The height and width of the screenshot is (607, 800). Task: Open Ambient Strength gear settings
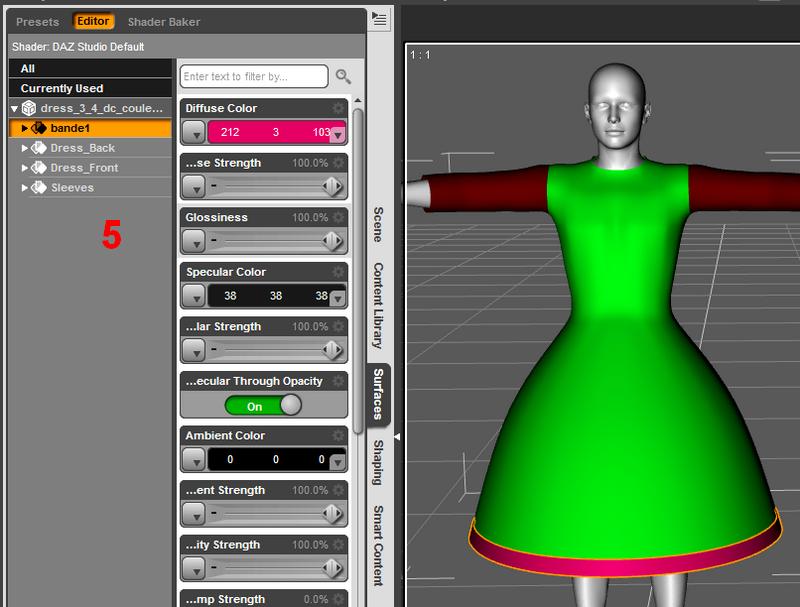tap(338, 490)
